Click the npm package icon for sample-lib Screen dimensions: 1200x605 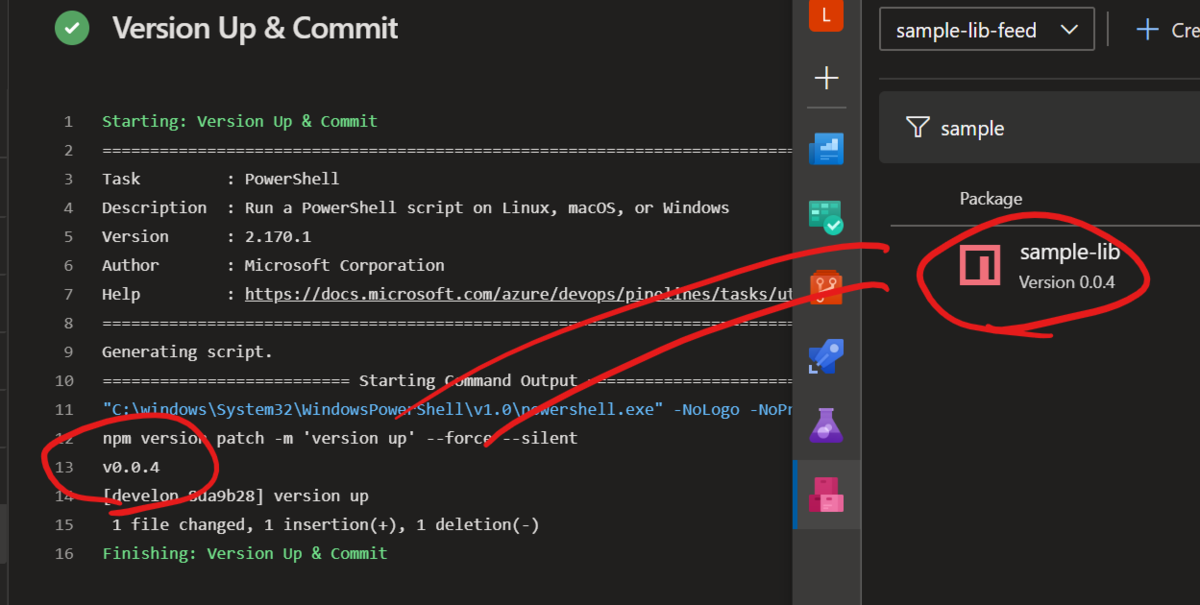(980, 265)
